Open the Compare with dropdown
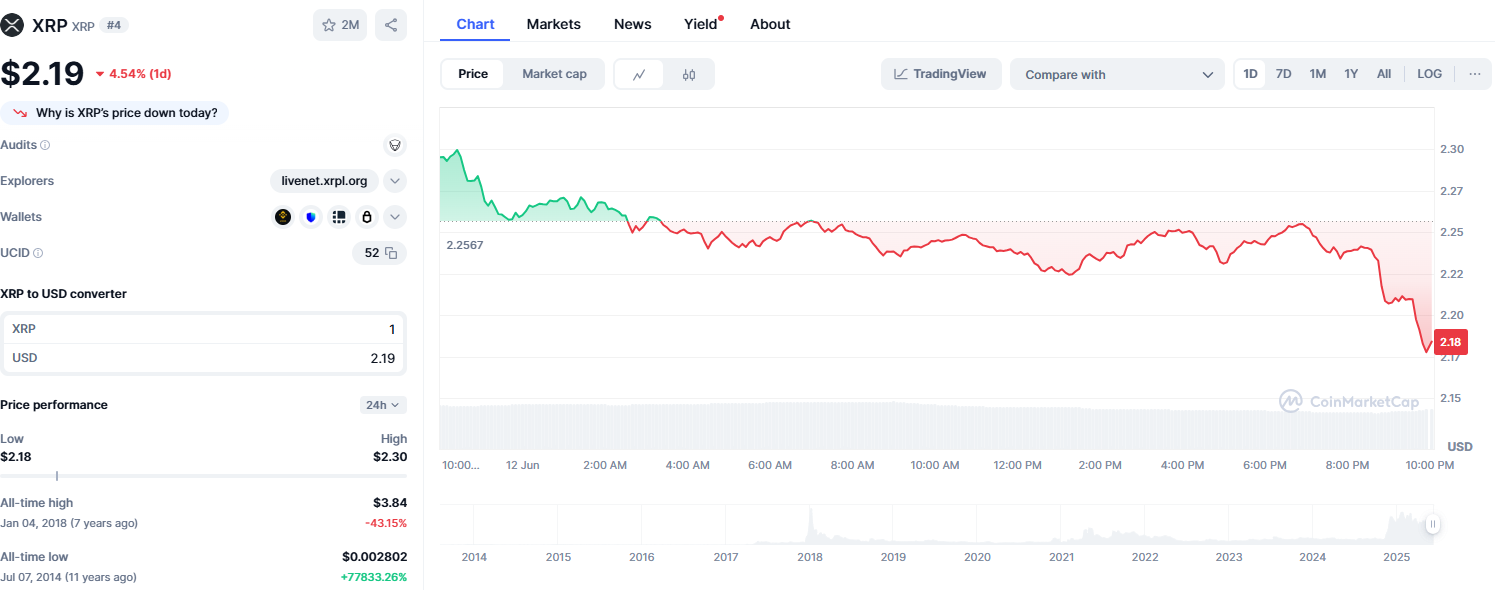The width and height of the screenshot is (1495, 590). click(1117, 74)
